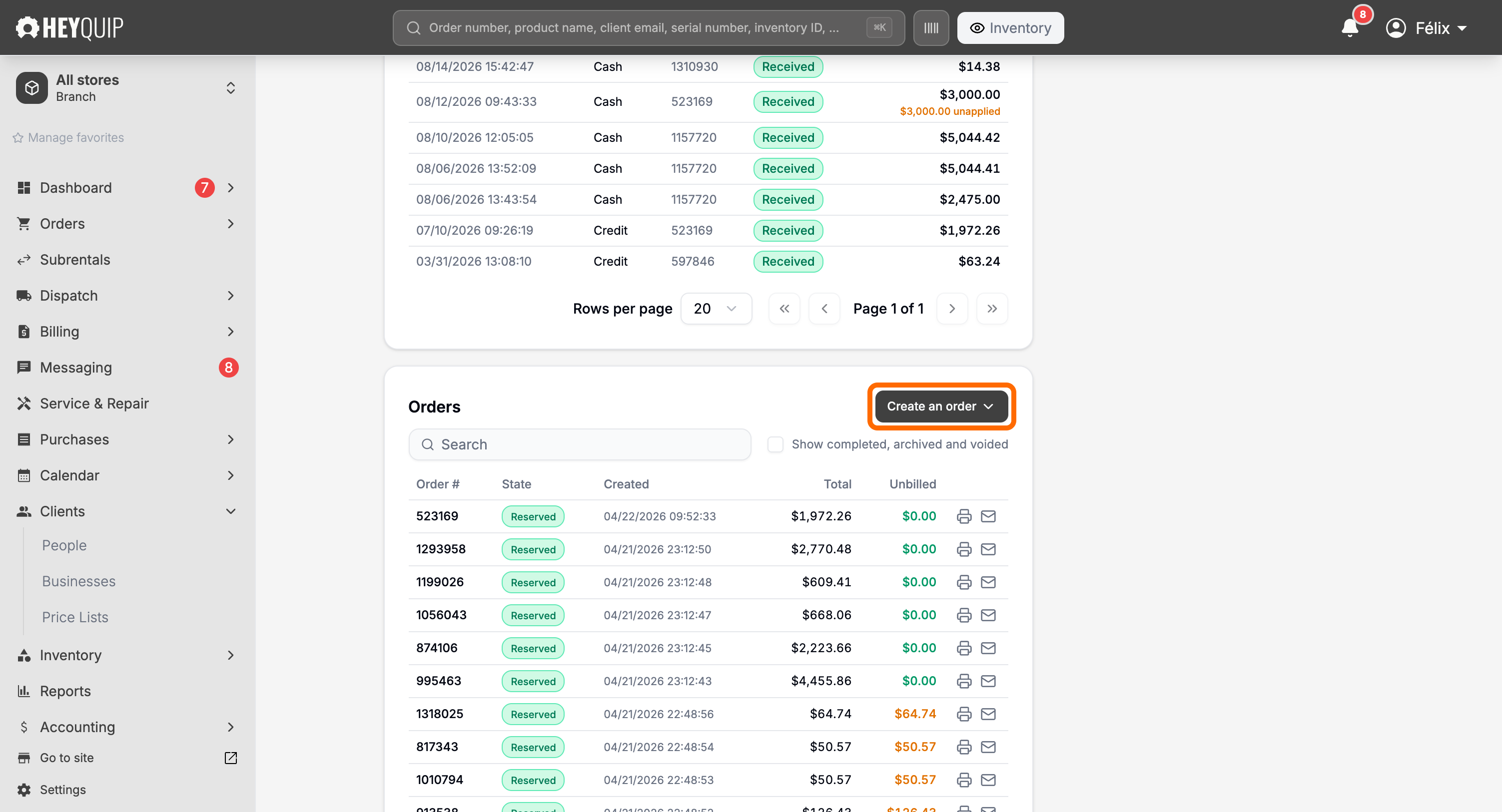
Task: Open Rows per page dropdown
Action: 716,308
